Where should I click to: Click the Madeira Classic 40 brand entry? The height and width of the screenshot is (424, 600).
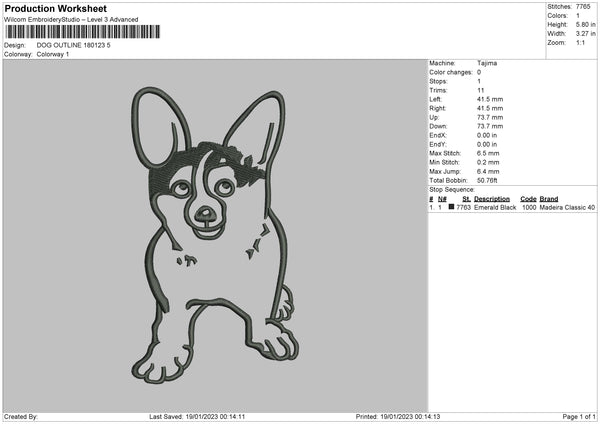click(x=567, y=207)
